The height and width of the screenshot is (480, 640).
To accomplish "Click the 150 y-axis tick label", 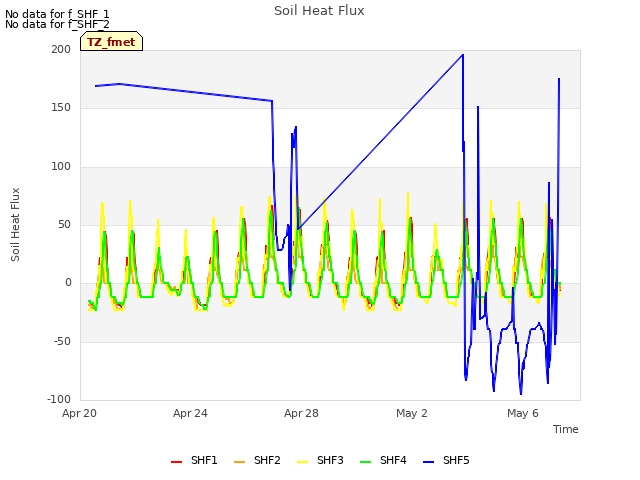I will pyautogui.click(x=61, y=108).
